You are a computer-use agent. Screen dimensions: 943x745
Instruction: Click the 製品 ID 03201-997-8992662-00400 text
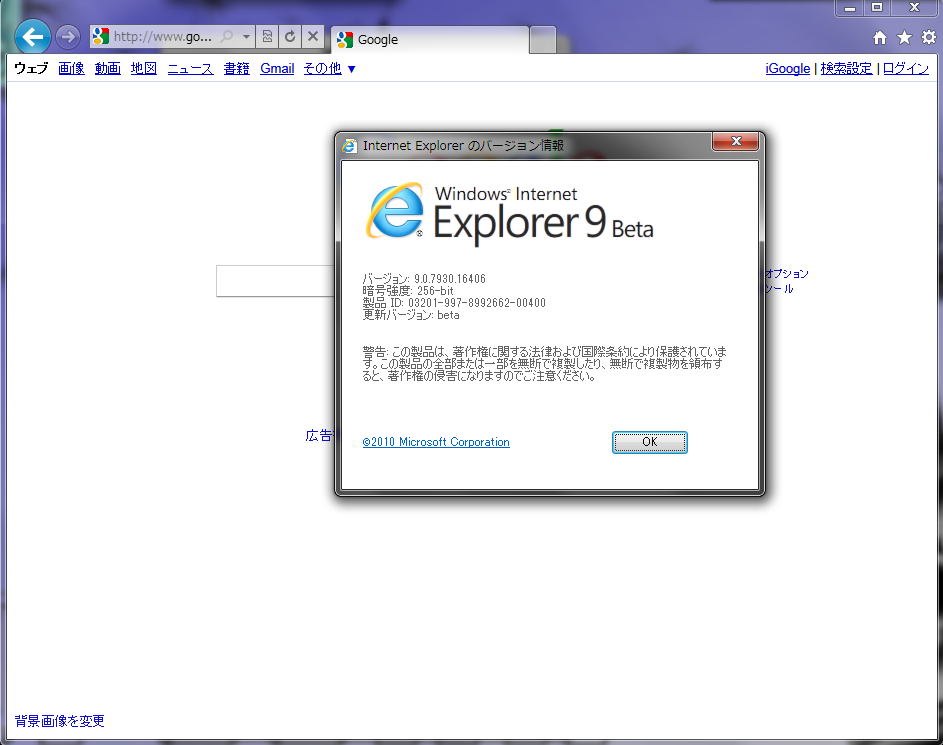point(454,302)
